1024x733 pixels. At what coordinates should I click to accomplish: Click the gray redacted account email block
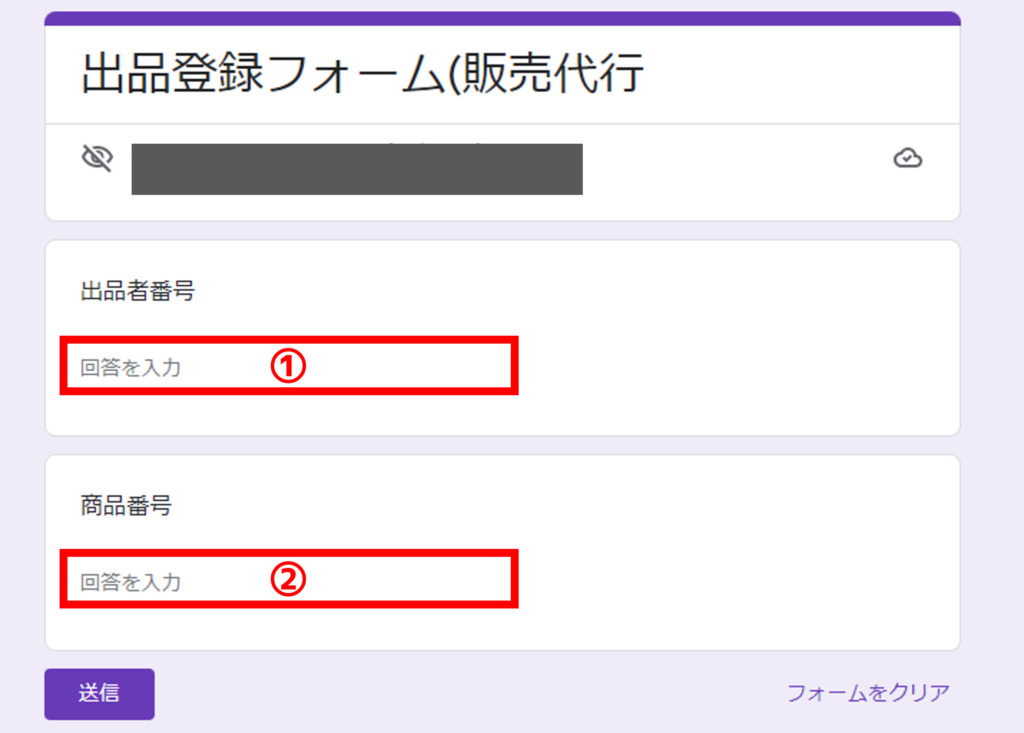(357, 169)
